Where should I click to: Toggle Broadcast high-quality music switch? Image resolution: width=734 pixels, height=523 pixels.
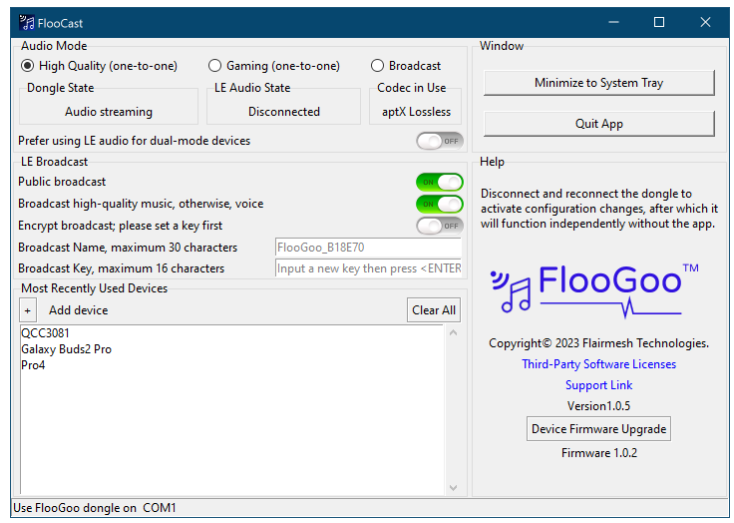point(440,204)
